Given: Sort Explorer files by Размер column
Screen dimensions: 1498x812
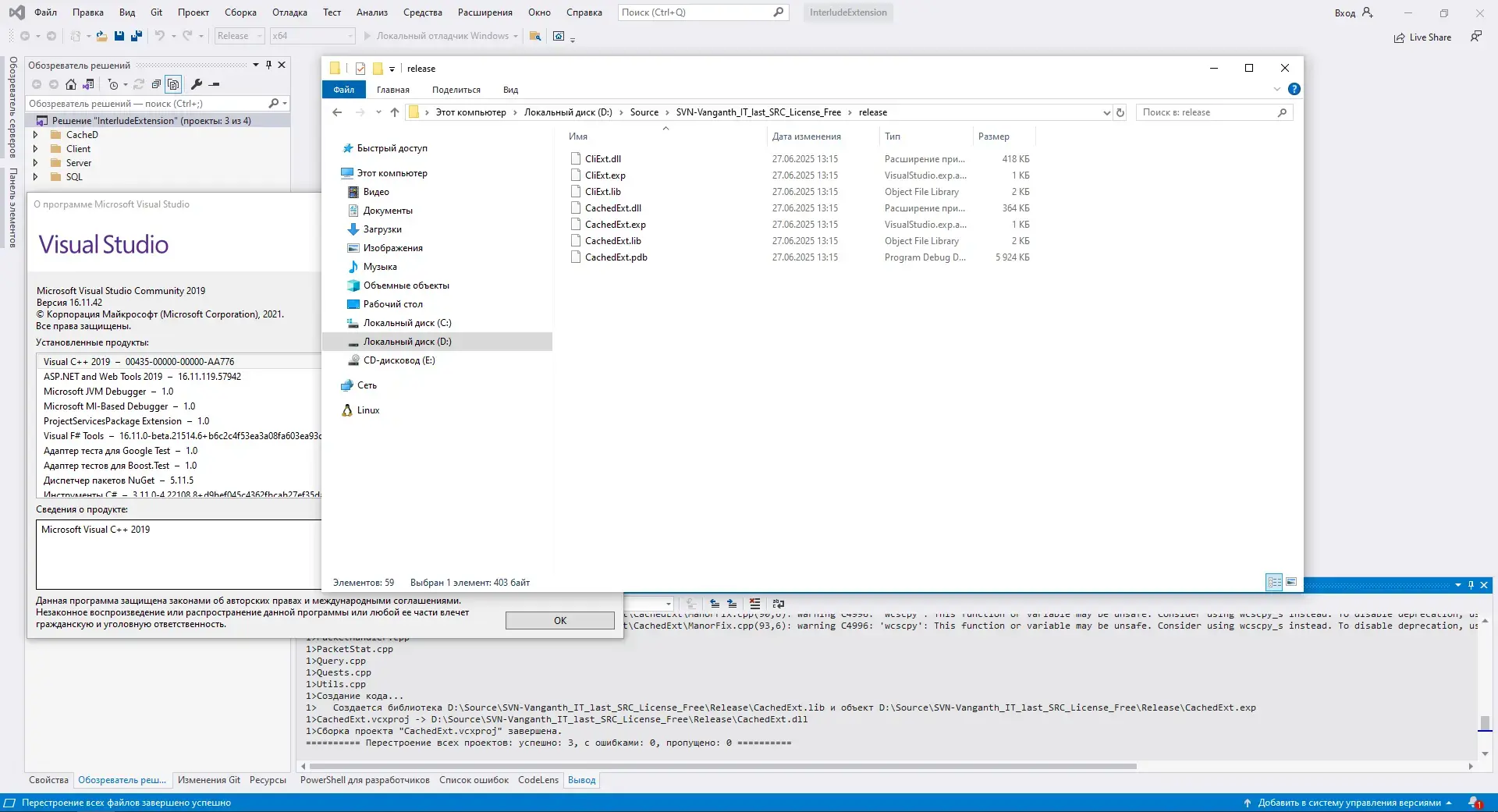Looking at the screenshot, I should tap(994, 137).
